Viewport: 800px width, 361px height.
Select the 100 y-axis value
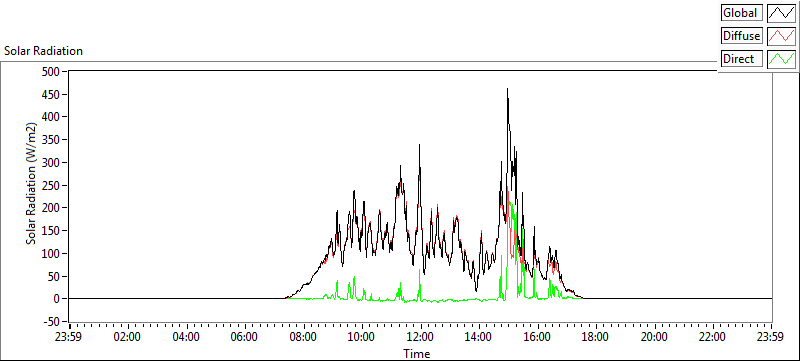tap(50, 253)
